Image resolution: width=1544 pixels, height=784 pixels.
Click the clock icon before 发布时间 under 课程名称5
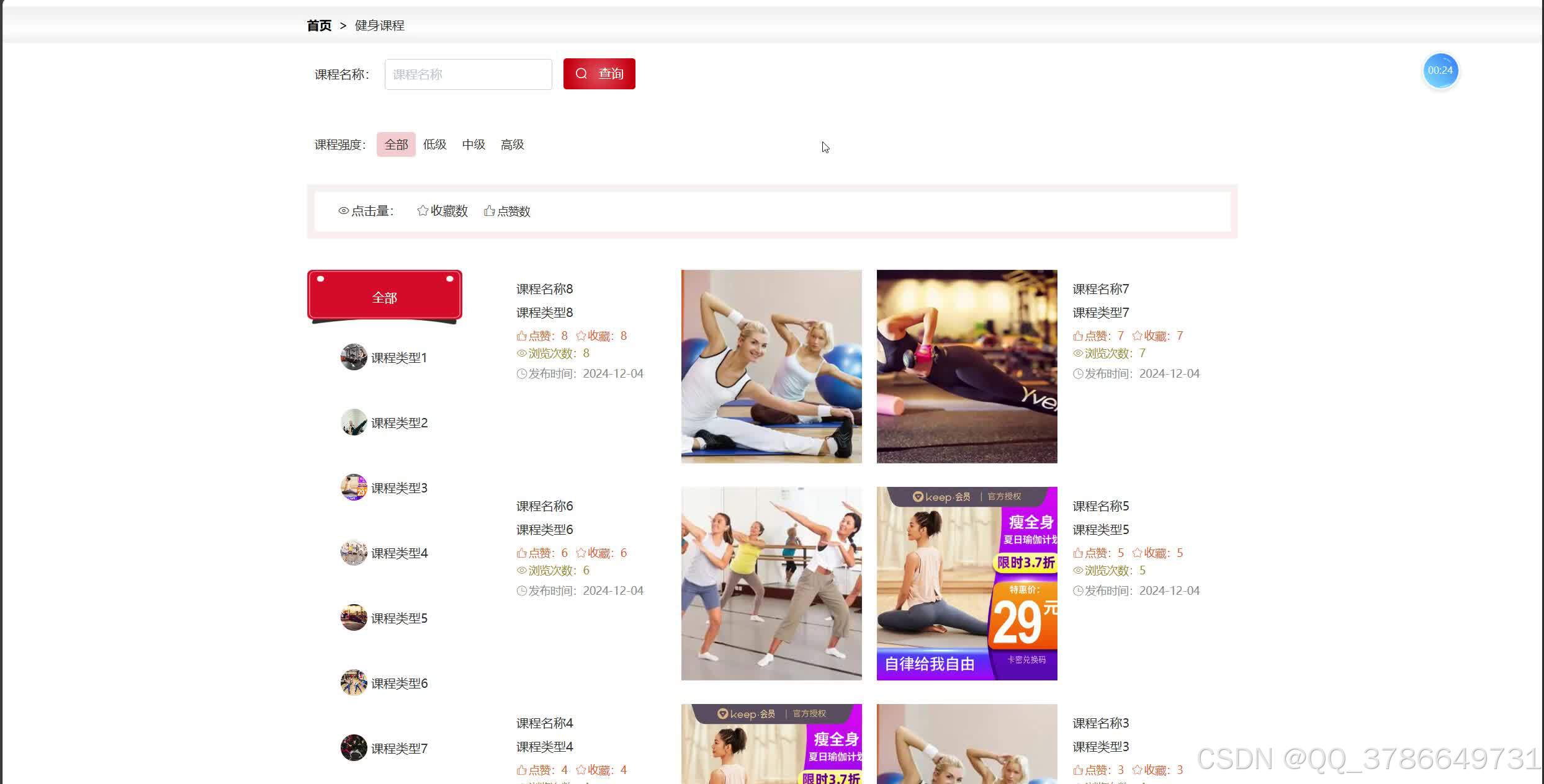(1078, 590)
